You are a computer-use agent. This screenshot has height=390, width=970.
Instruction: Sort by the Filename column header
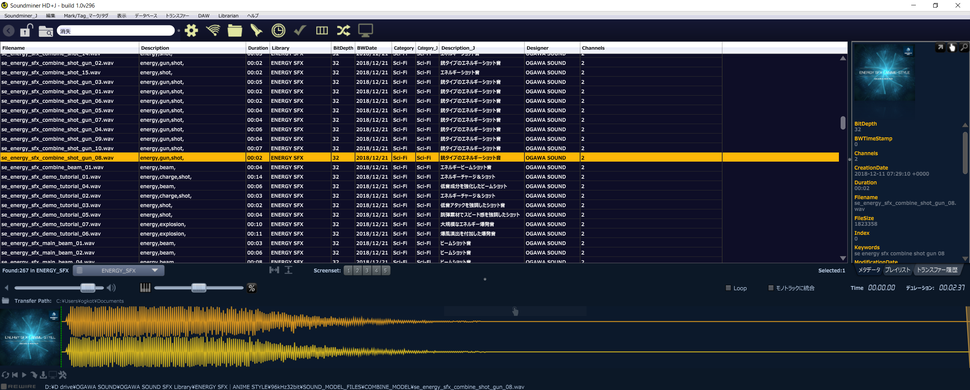tap(69, 48)
